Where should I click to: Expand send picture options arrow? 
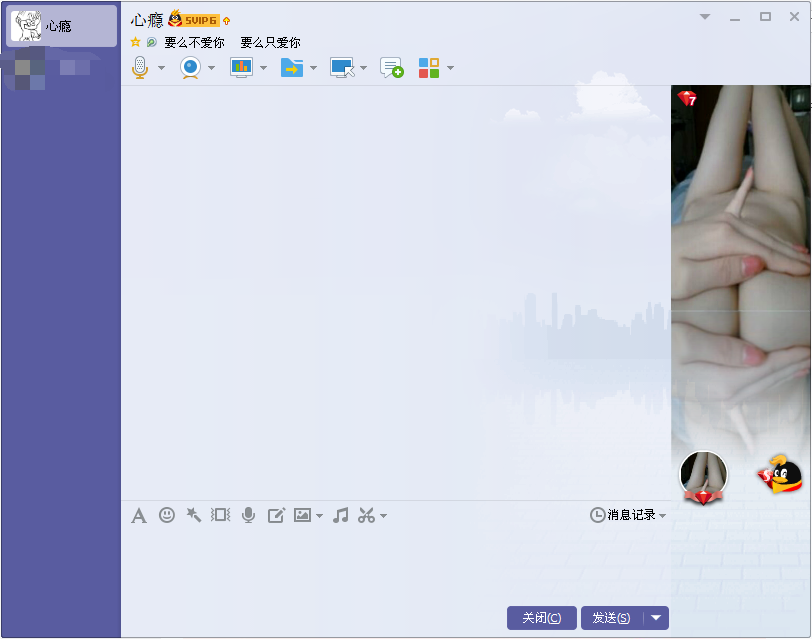(320, 516)
